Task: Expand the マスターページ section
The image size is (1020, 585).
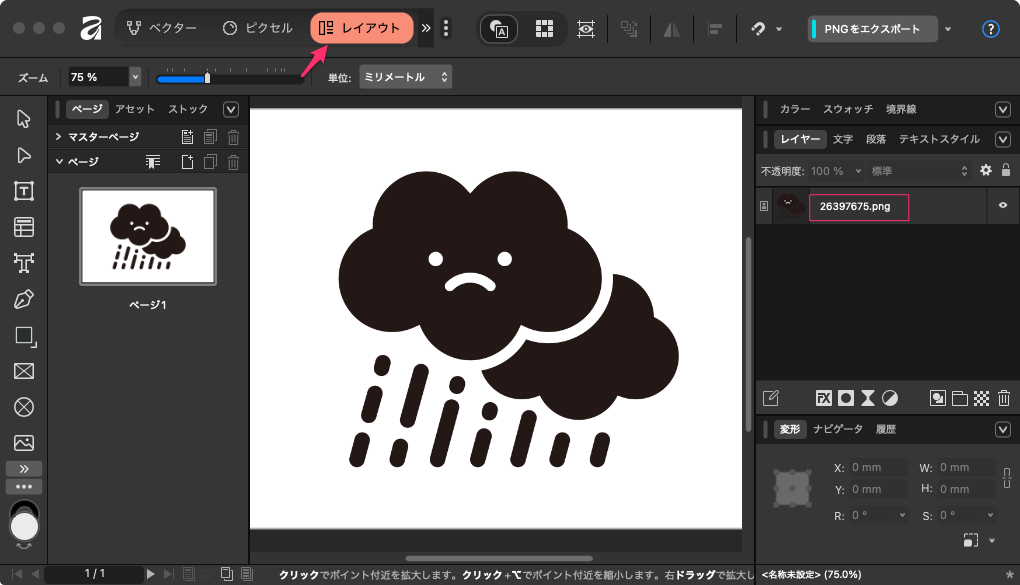Action: coord(59,137)
